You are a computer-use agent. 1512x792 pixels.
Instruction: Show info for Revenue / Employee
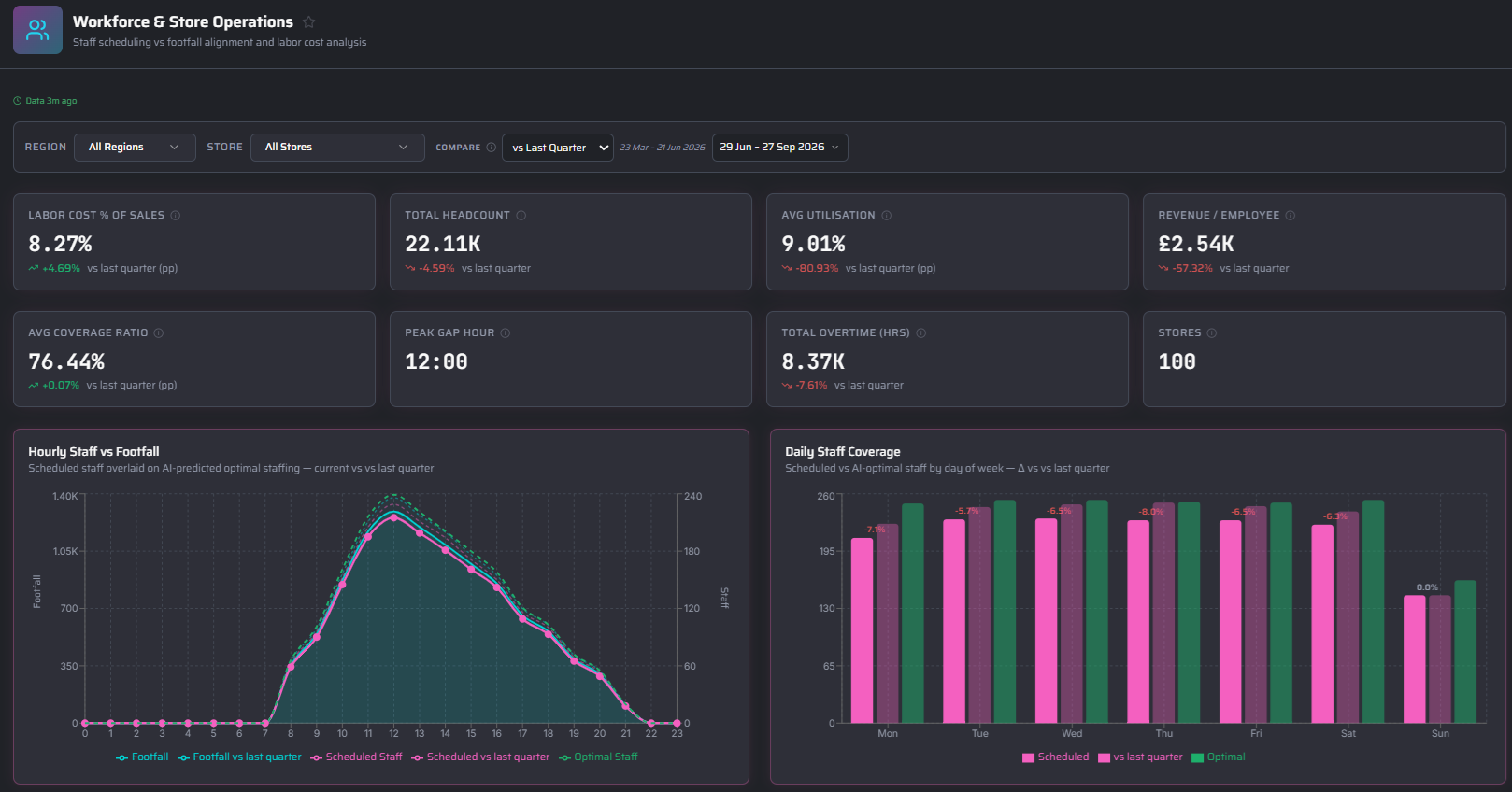(x=1291, y=216)
